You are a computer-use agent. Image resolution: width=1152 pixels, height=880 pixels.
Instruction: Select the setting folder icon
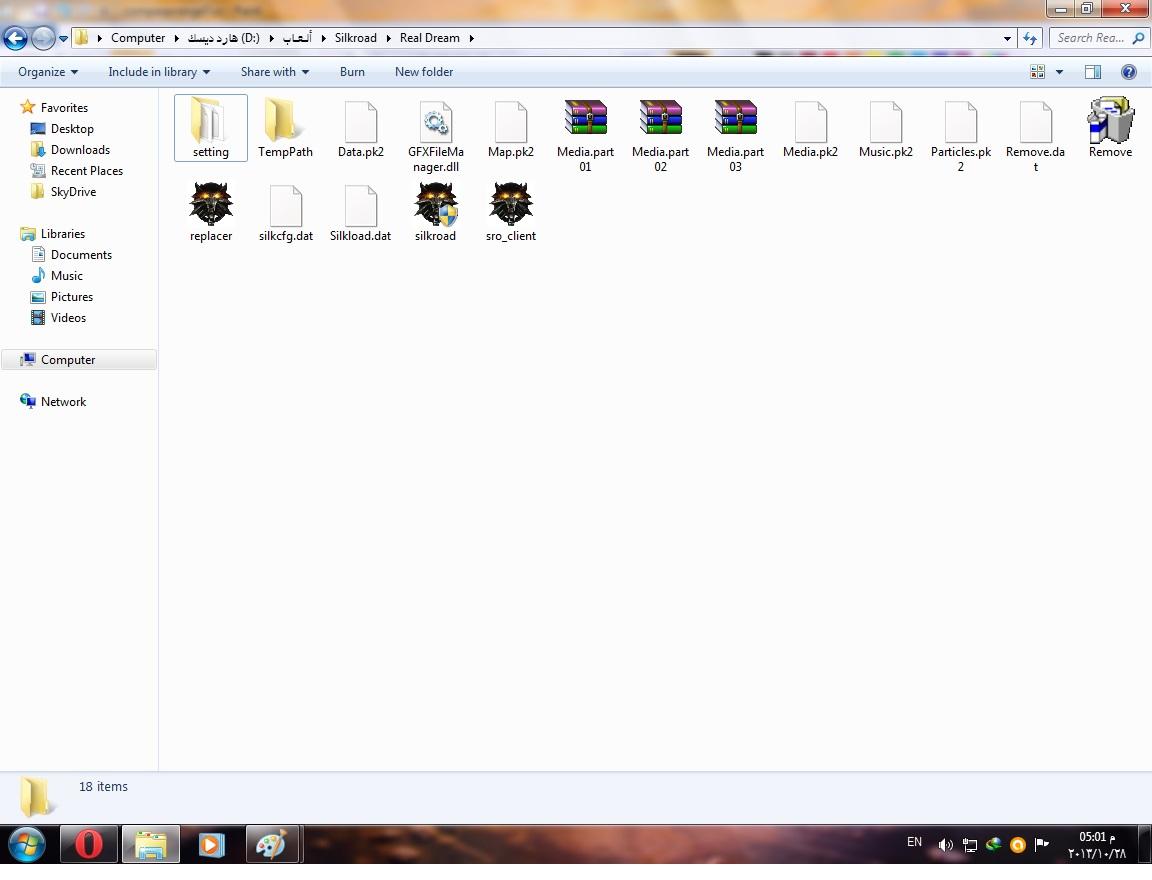coord(210,120)
